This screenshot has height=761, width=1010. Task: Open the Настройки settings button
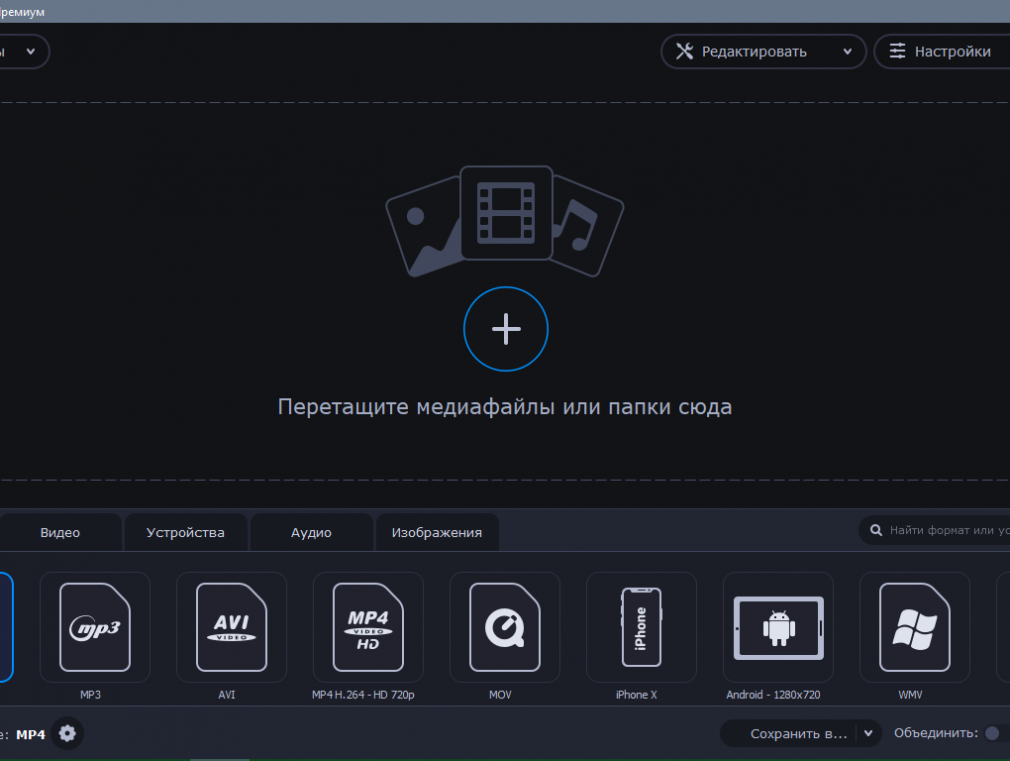942,52
